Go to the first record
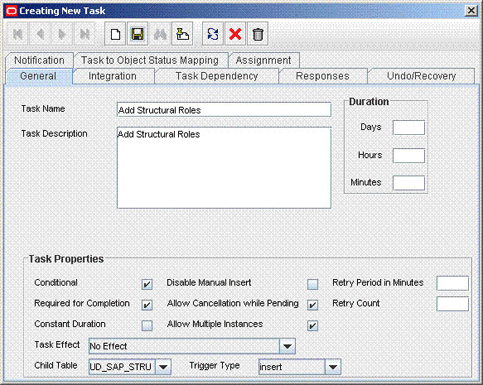Image resolution: width=483 pixels, height=385 pixels. tap(17, 34)
